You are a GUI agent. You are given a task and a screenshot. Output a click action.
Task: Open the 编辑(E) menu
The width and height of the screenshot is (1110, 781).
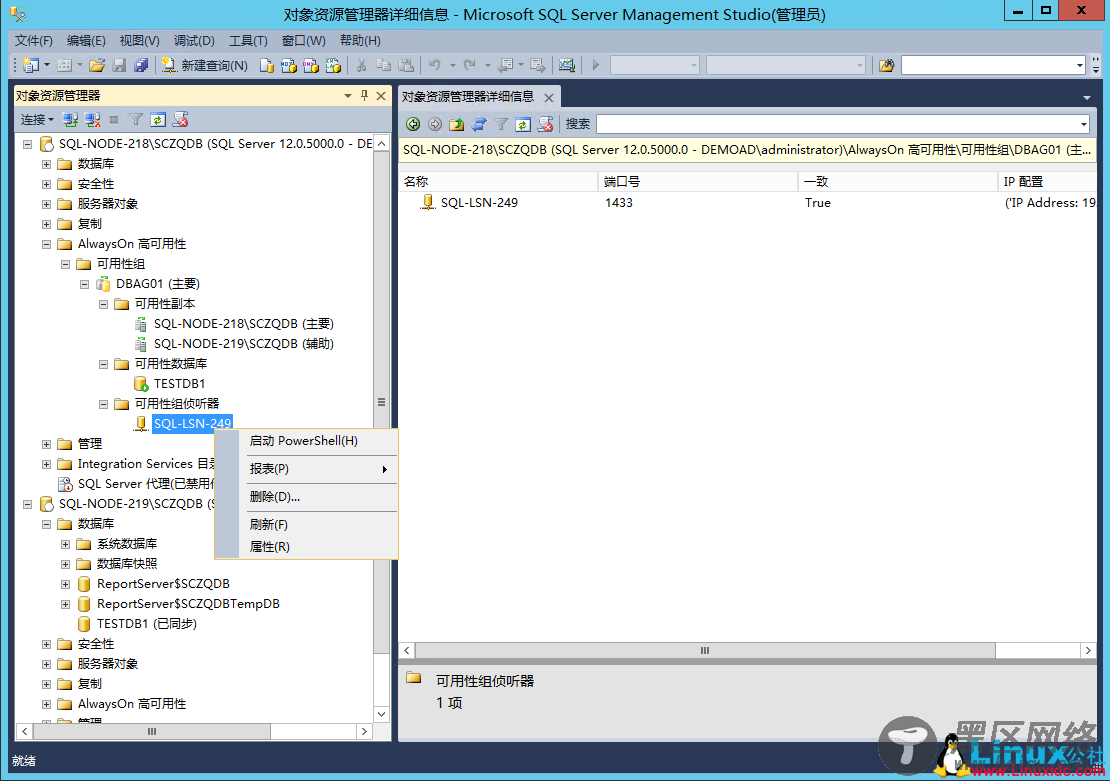point(86,40)
